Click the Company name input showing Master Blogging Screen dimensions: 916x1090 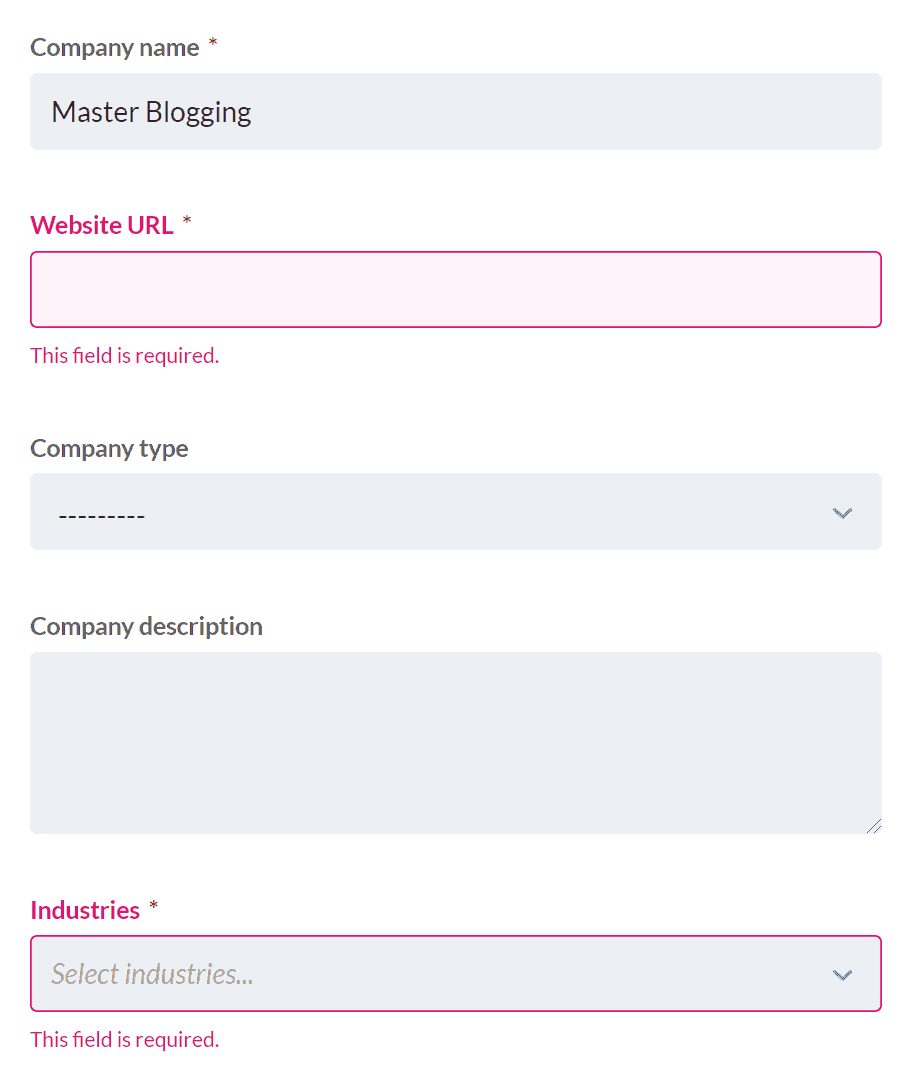click(456, 111)
